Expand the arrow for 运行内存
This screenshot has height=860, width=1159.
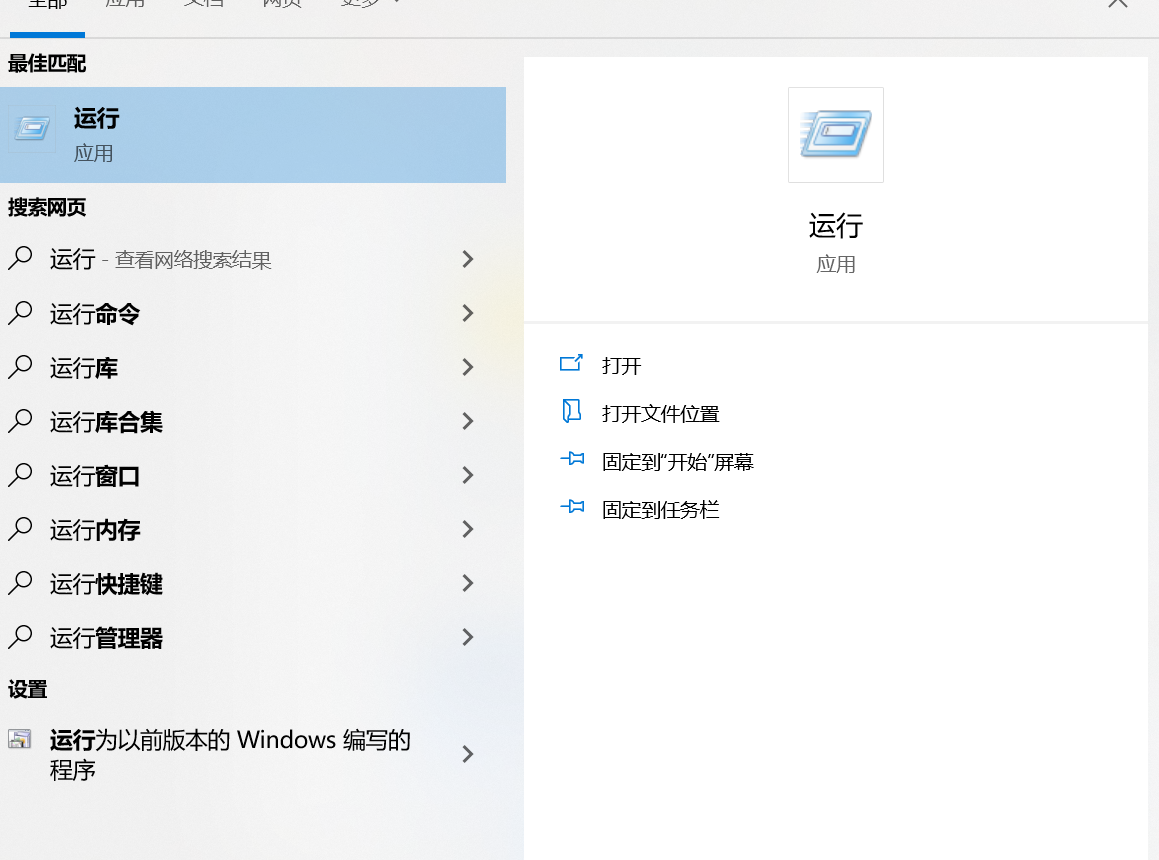coord(467,529)
